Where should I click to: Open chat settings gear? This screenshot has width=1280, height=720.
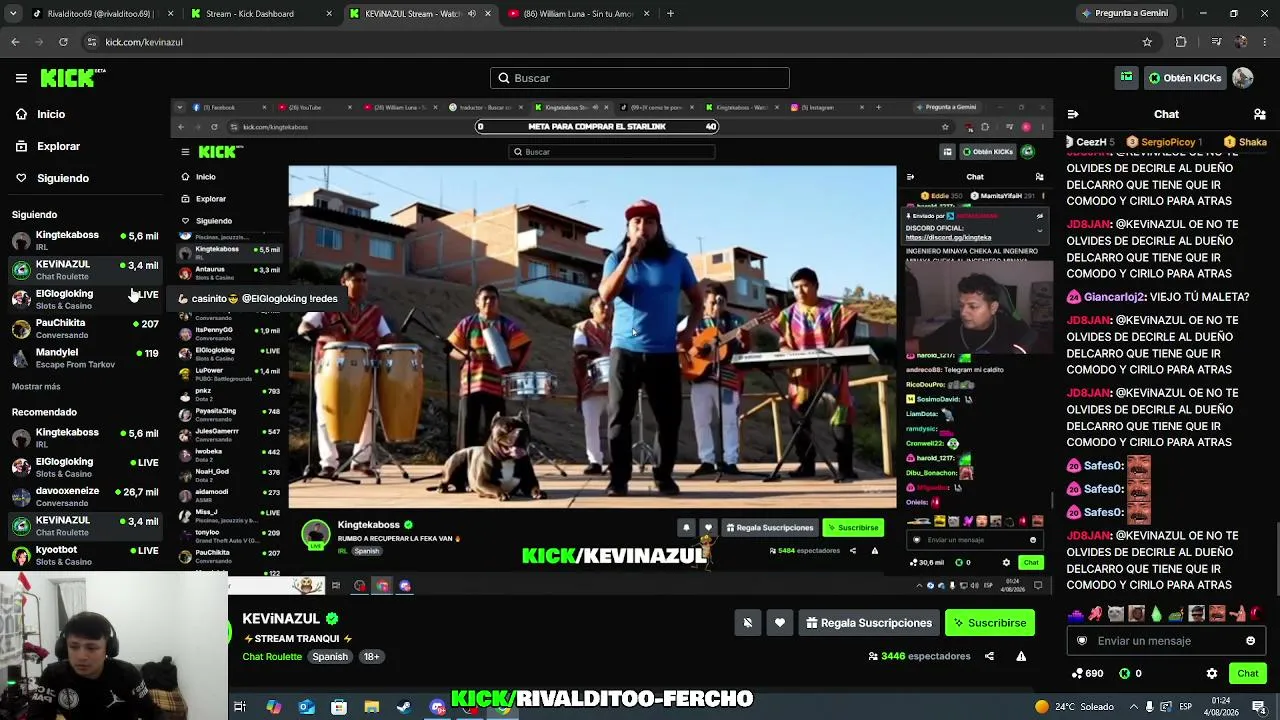point(1212,673)
